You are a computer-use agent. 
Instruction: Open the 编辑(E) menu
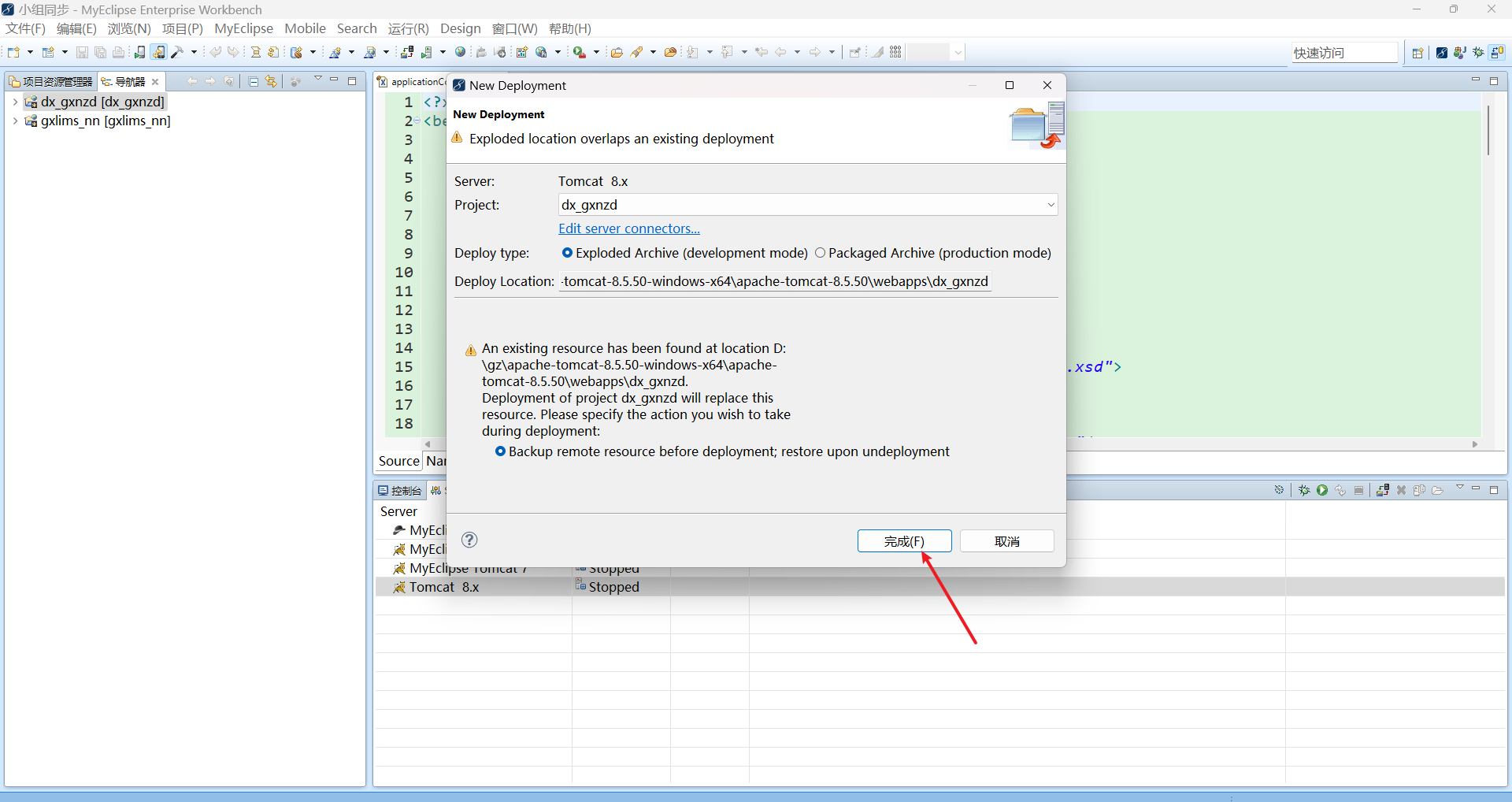(76, 28)
